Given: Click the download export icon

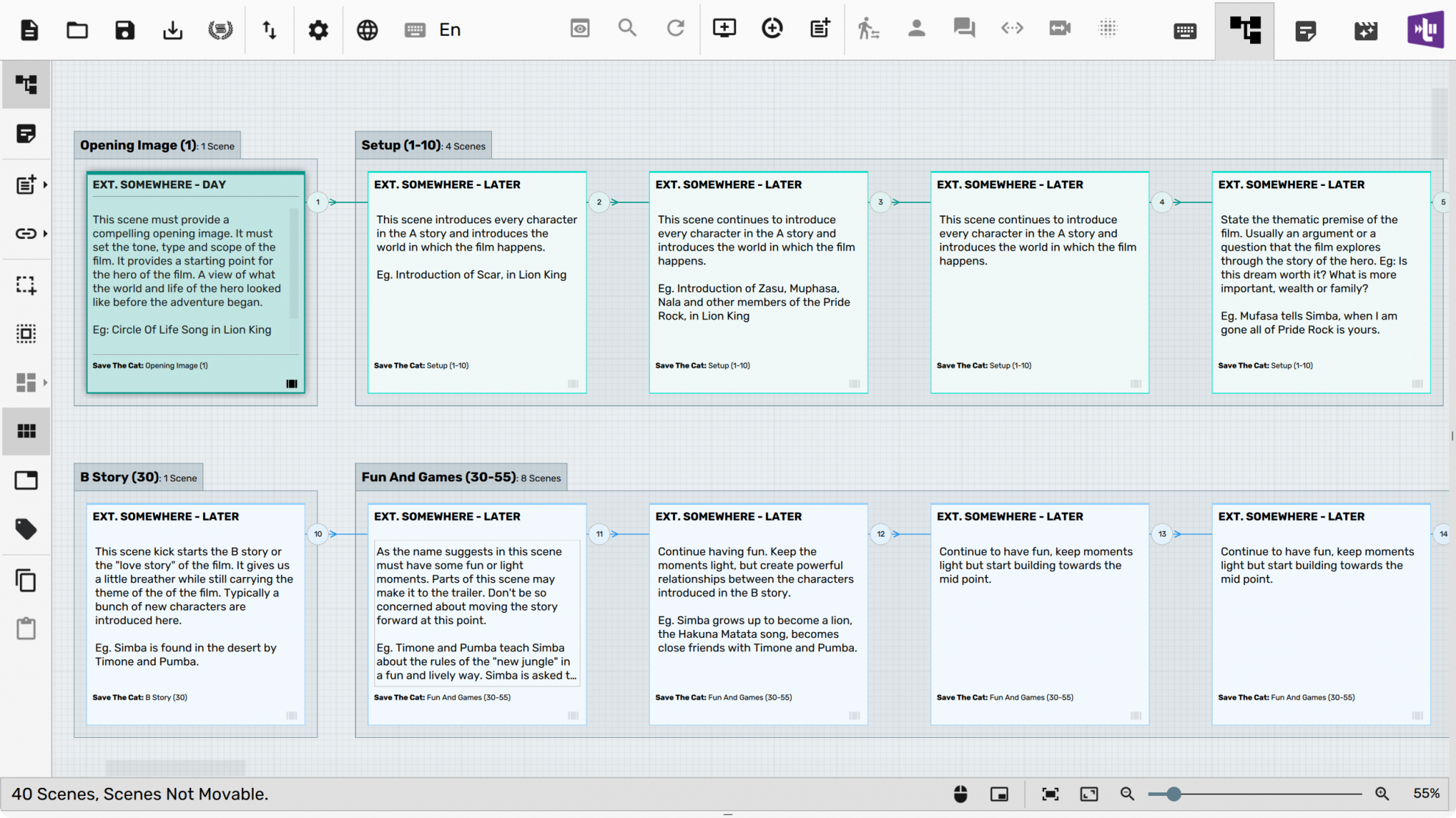Looking at the screenshot, I should (173, 30).
